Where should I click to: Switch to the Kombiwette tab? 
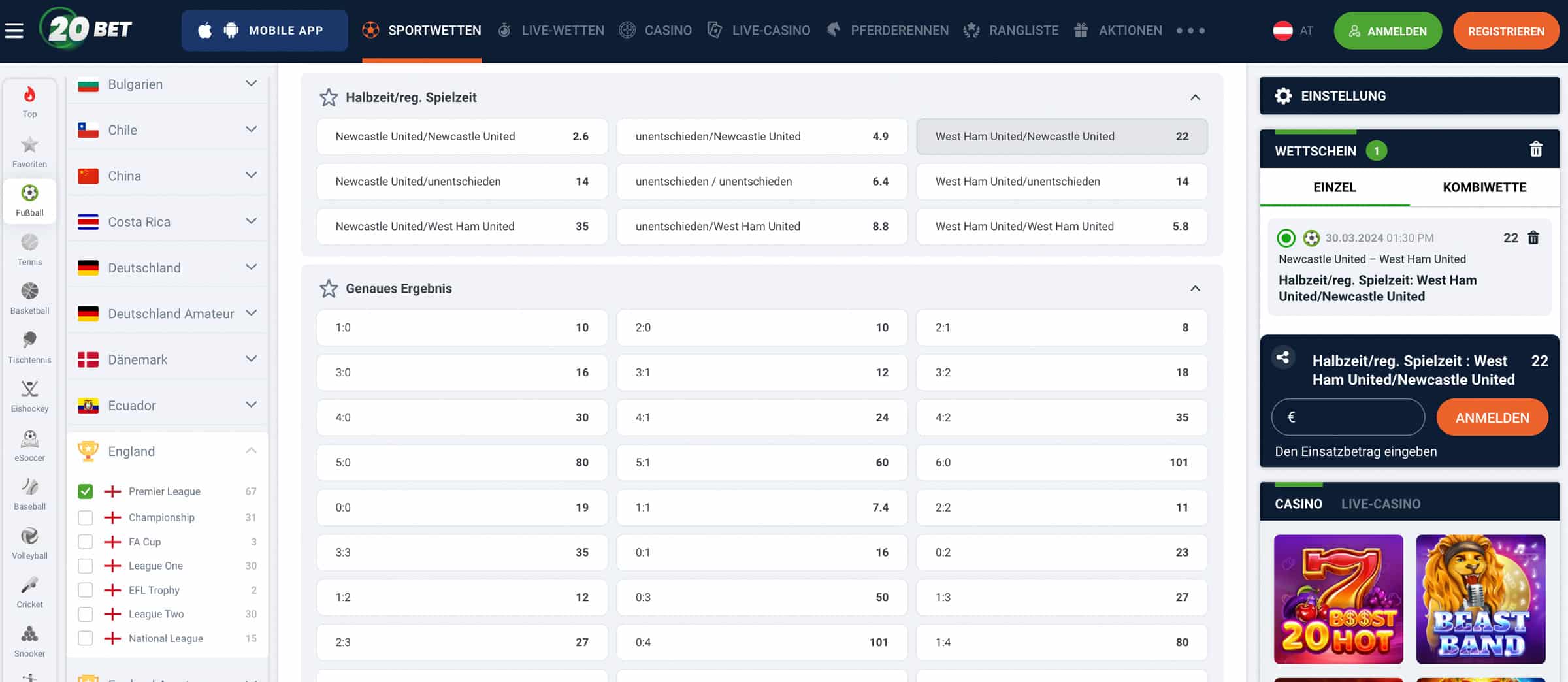(x=1484, y=187)
